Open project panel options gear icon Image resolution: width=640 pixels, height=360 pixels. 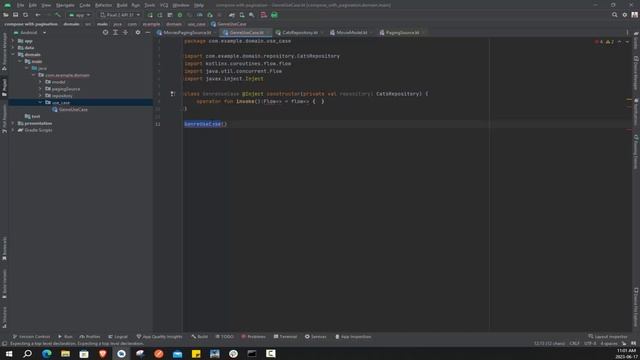[138, 32]
